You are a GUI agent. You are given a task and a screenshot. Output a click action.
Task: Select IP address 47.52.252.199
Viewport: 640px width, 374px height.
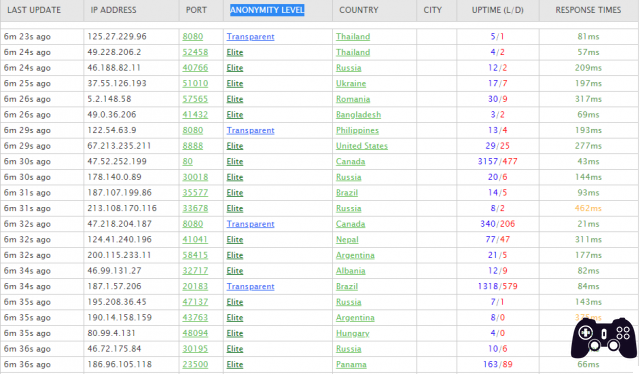click(x=117, y=161)
